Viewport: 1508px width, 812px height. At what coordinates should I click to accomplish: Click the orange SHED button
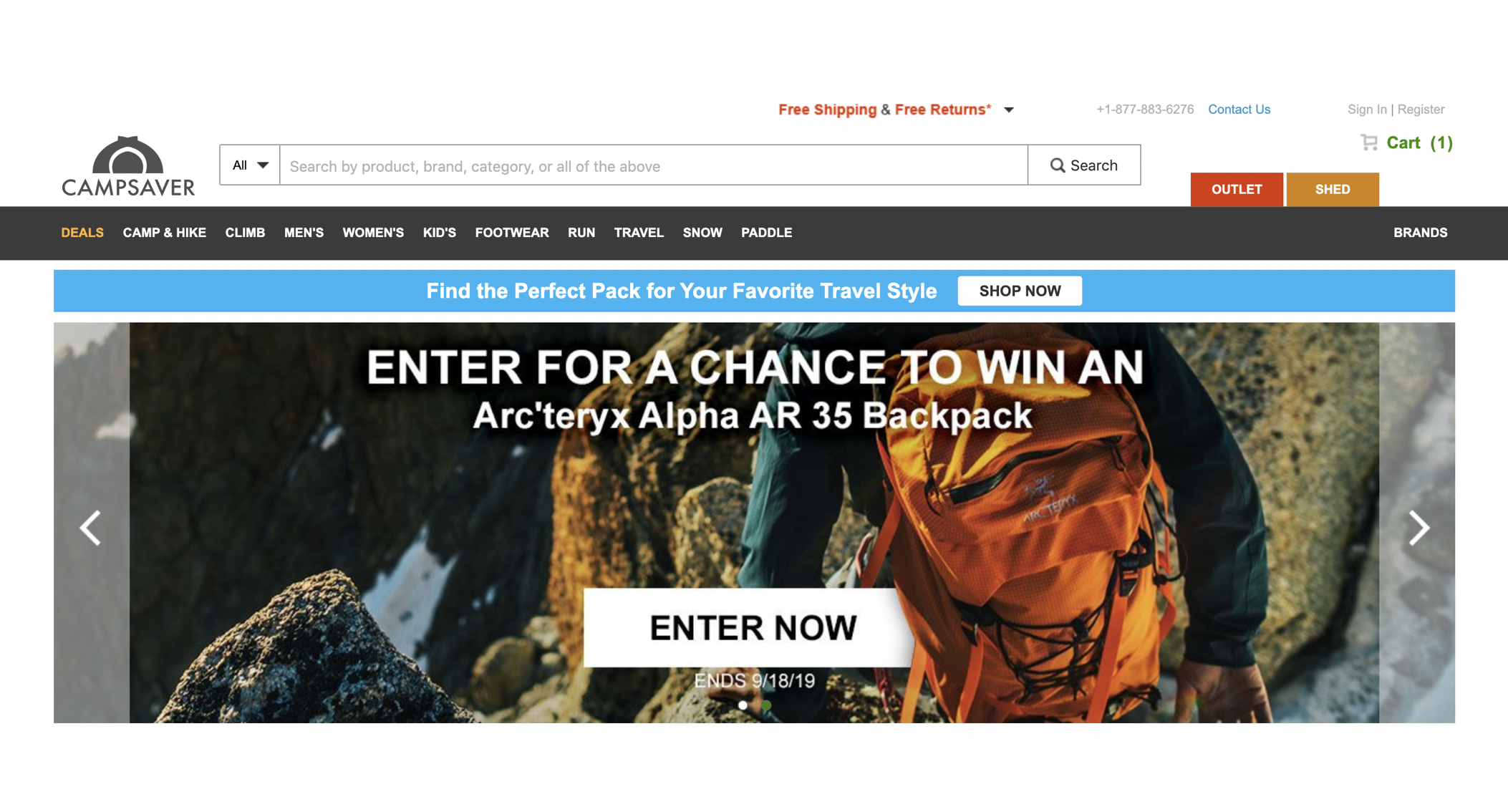(x=1333, y=190)
